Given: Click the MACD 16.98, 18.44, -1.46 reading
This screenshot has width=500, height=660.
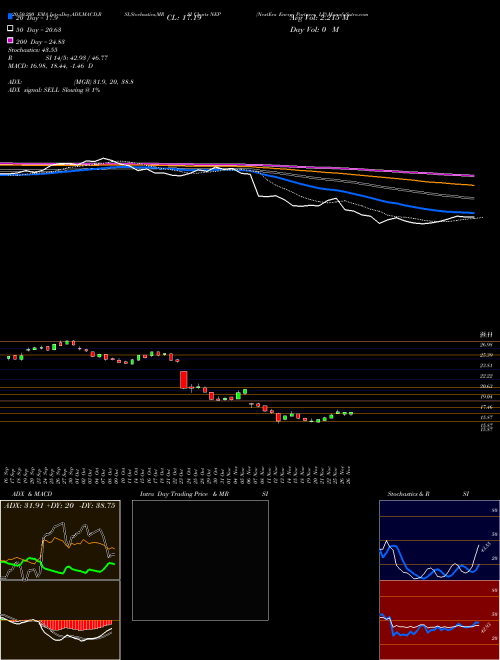Looking at the screenshot, I should pyautogui.click(x=51, y=66).
